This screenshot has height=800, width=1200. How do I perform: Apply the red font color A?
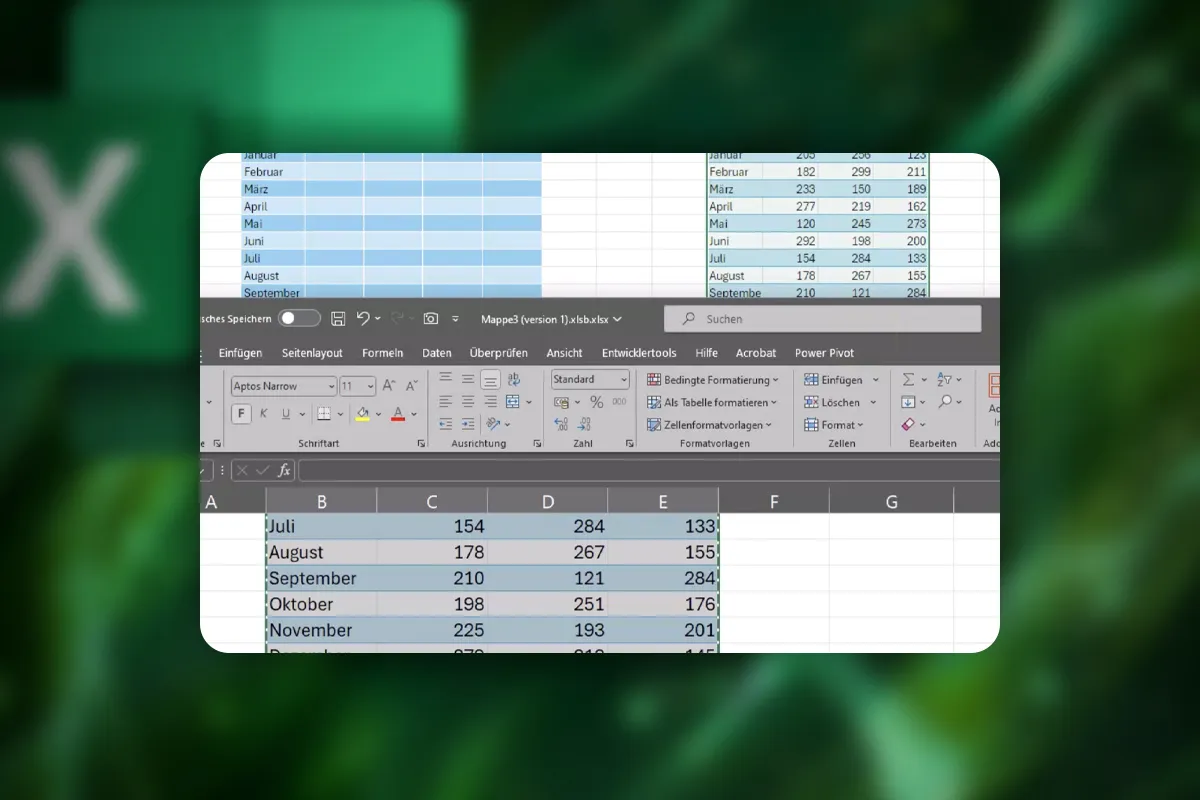coord(398,414)
